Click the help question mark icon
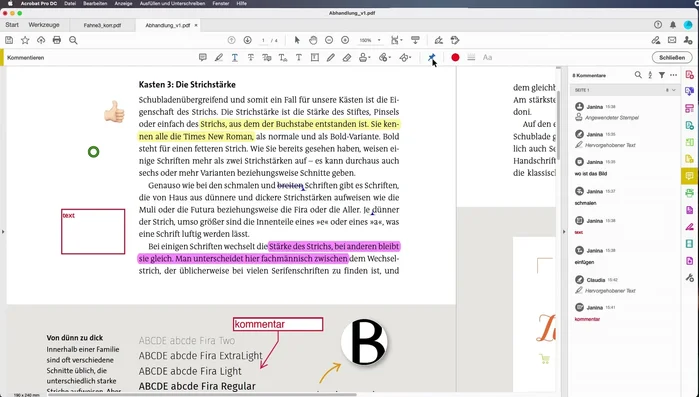Viewport: 699px width, 397px height. tap(658, 25)
